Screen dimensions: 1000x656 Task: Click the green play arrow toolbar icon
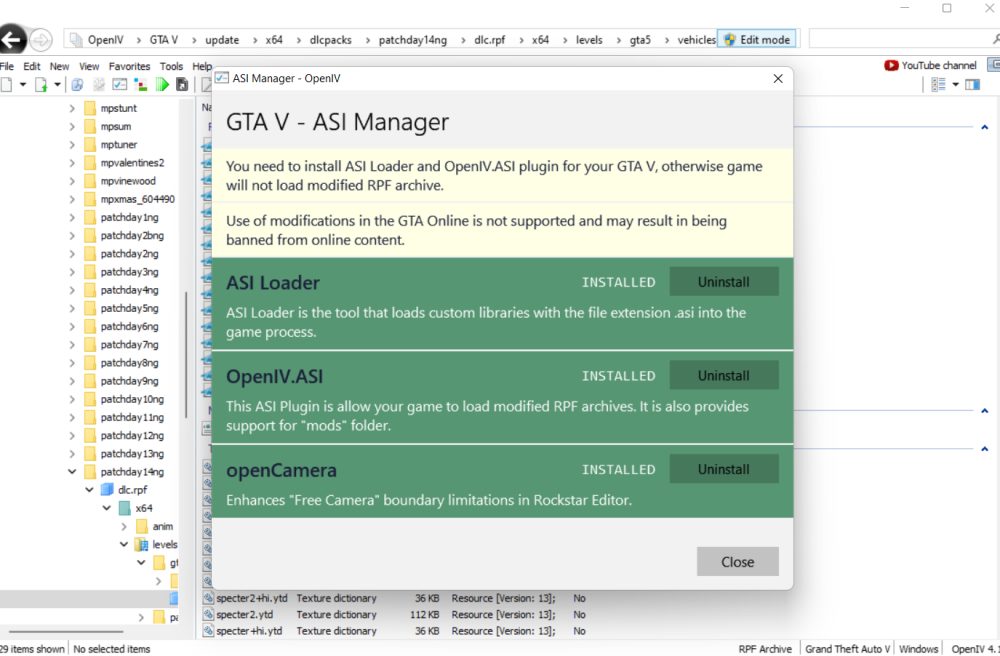[162, 84]
